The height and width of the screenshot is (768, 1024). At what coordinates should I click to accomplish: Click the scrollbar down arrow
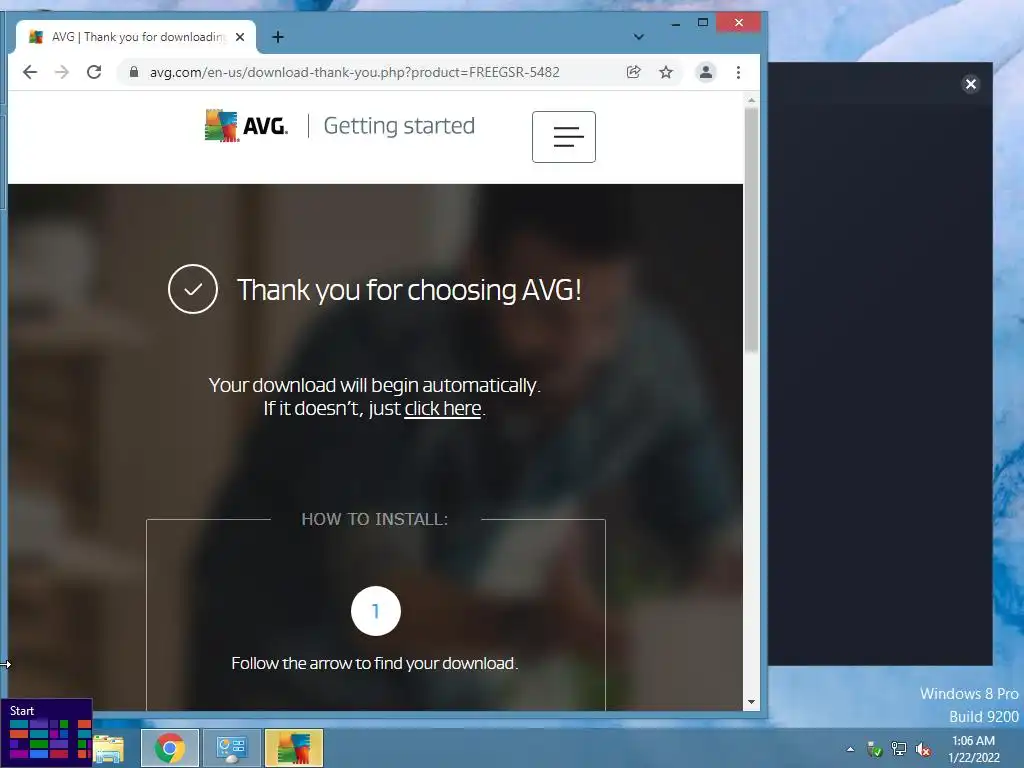pos(751,702)
